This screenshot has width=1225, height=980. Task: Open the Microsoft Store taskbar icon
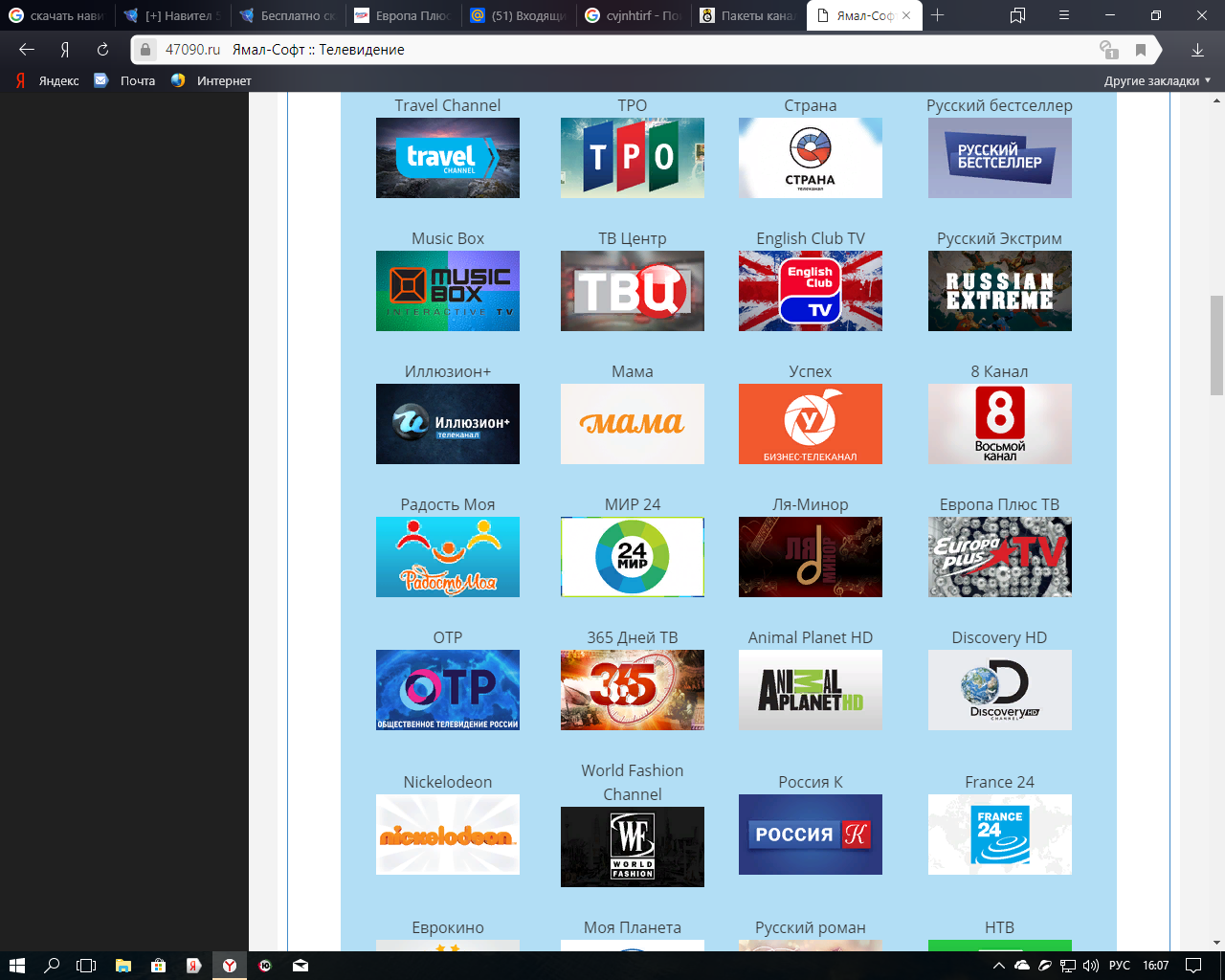[159, 966]
